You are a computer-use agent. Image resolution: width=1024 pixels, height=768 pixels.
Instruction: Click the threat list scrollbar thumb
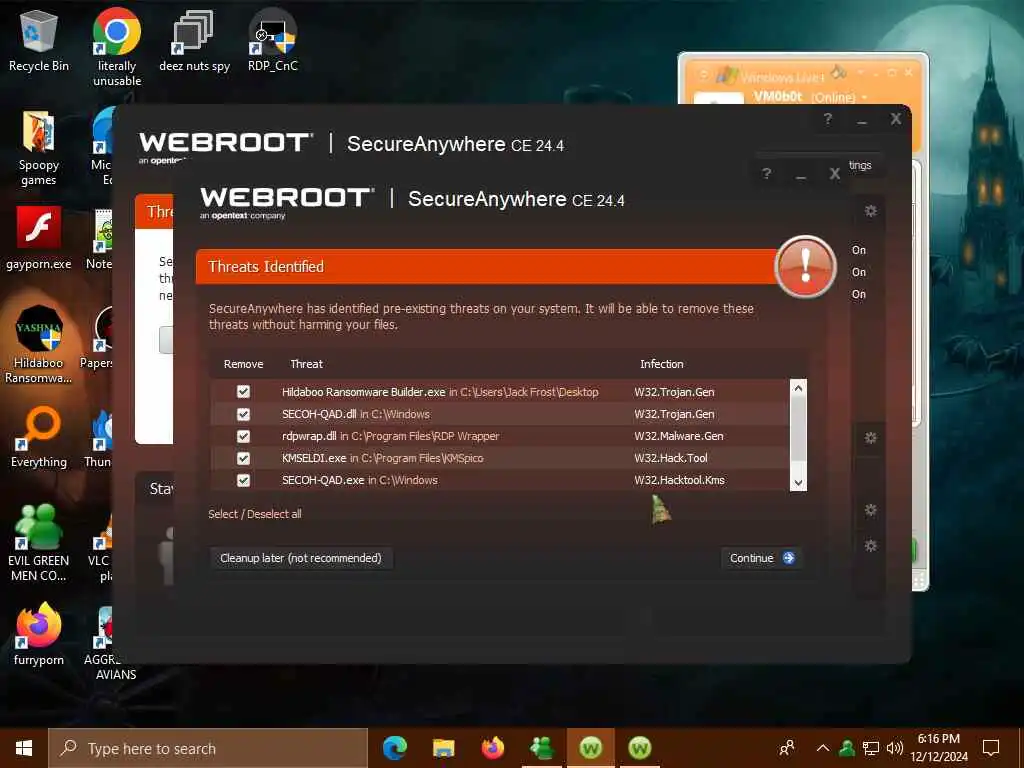798,428
